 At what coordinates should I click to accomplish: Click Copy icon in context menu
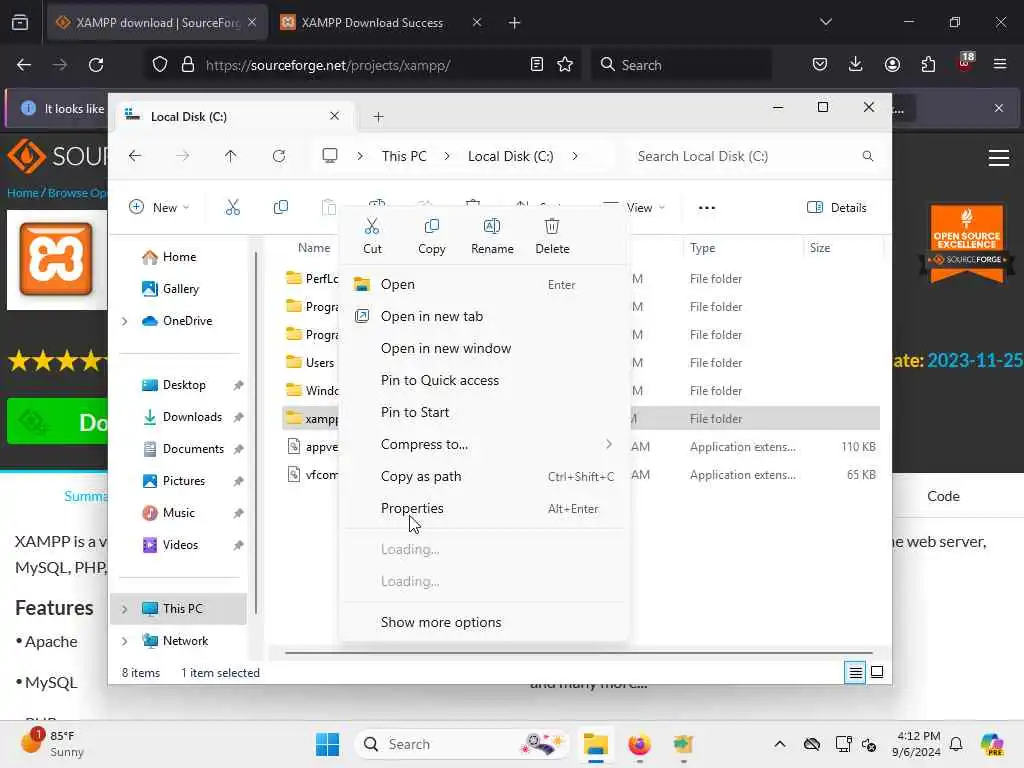coord(431,236)
